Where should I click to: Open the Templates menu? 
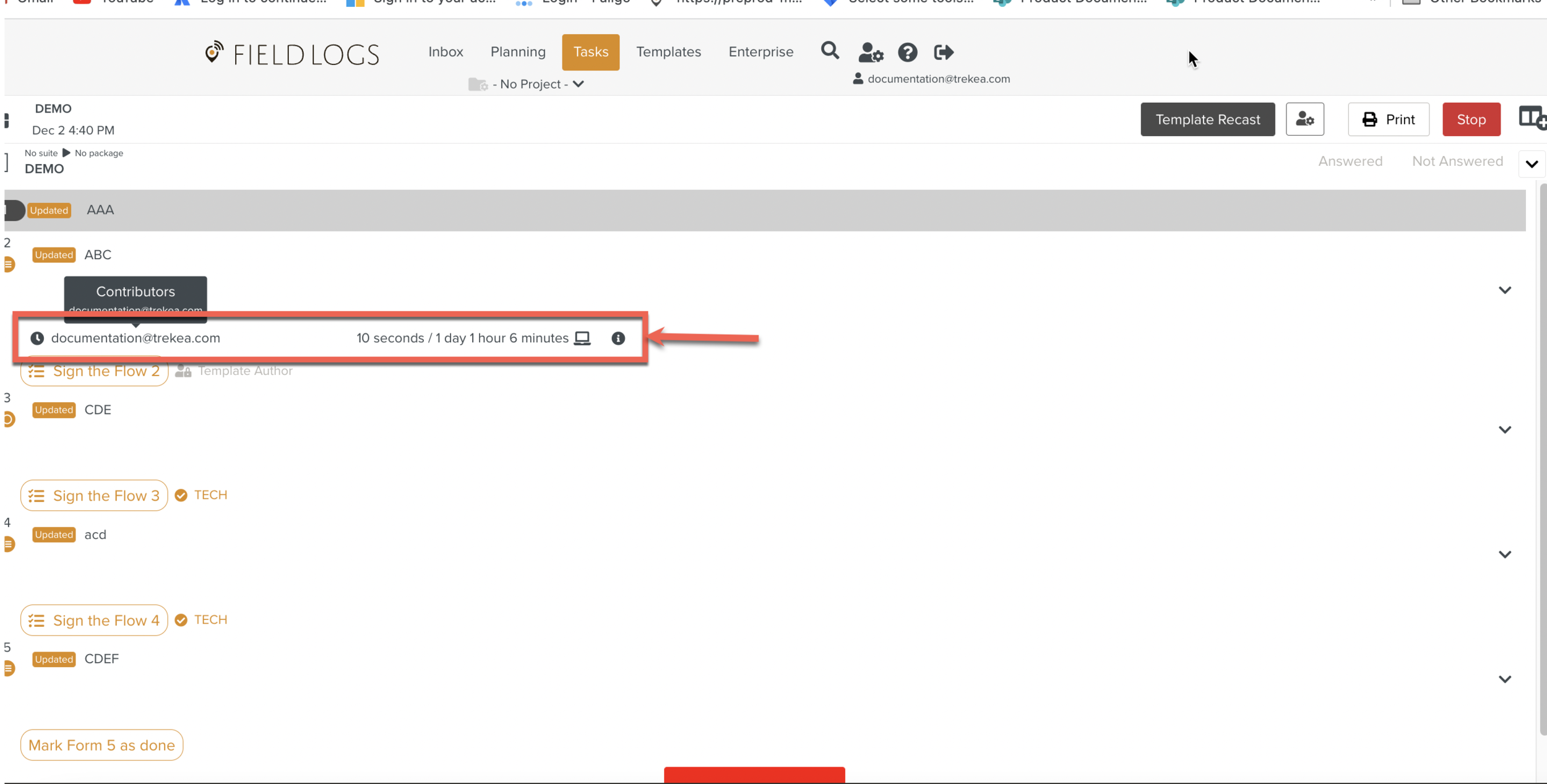(x=668, y=52)
